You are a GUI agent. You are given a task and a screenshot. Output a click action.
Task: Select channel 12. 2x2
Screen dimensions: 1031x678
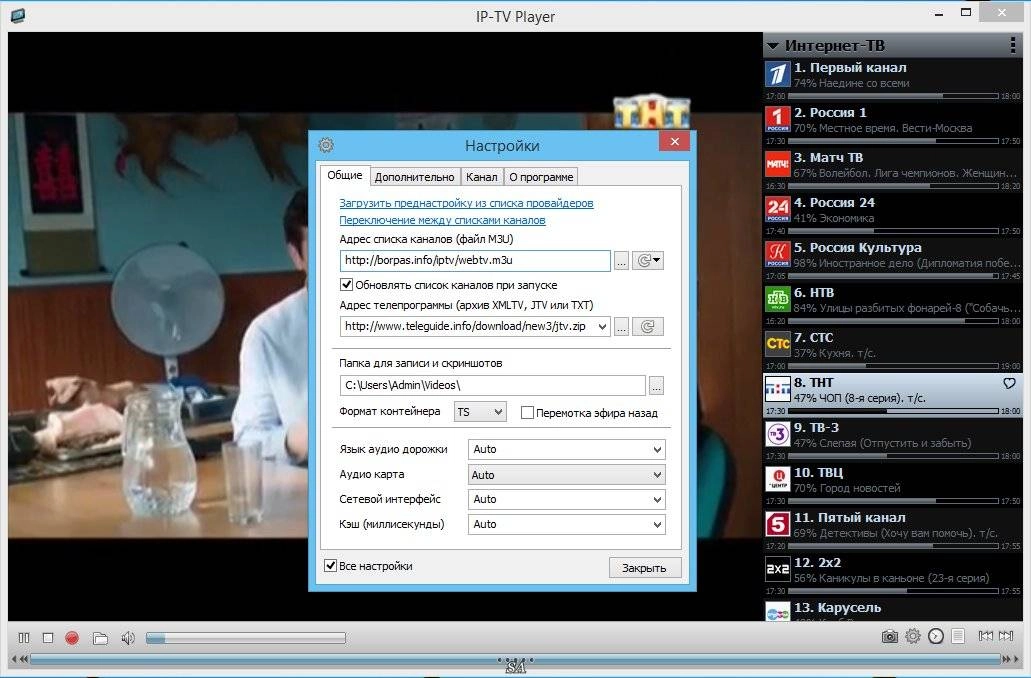pyautogui.click(x=893, y=575)
